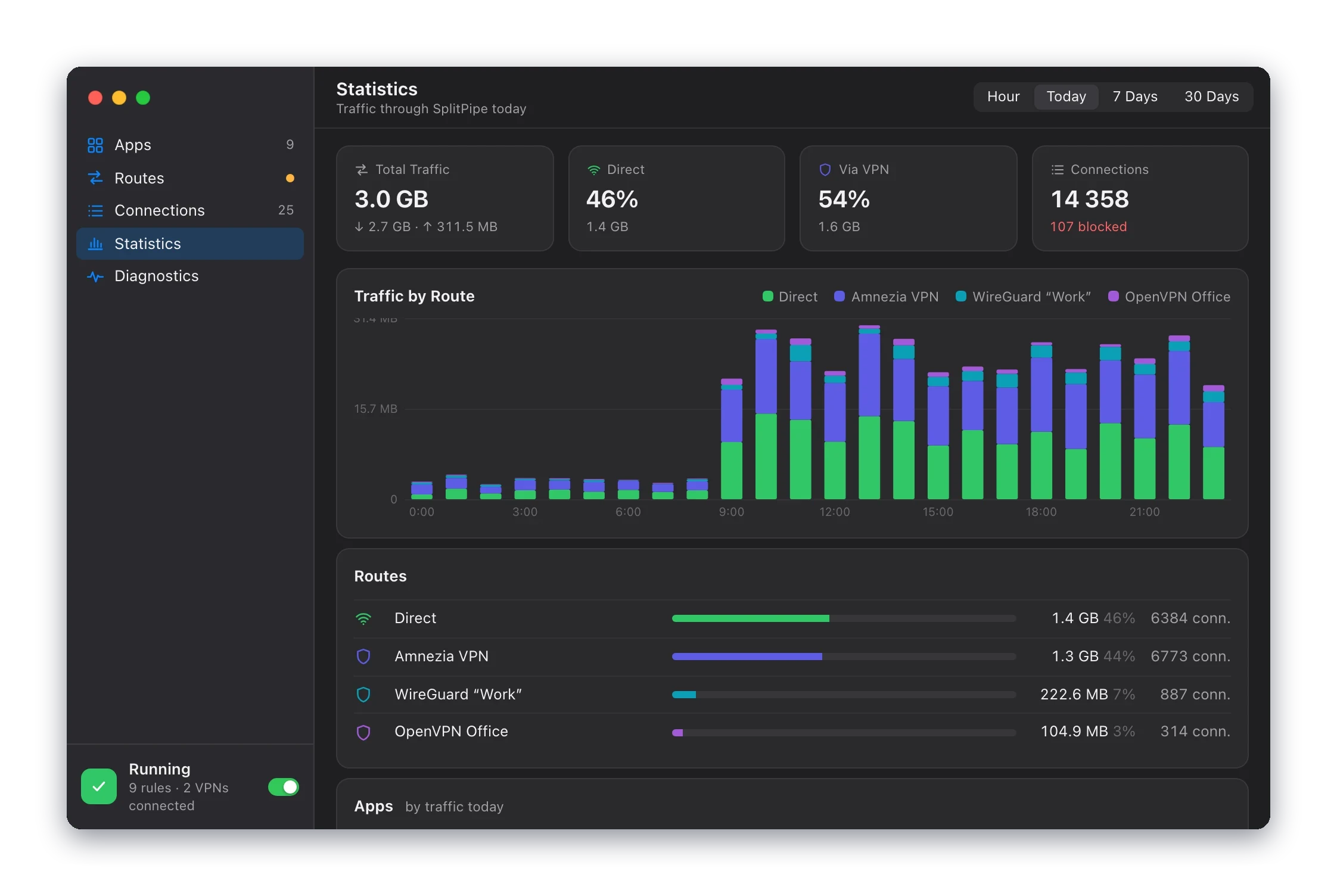Open the Routes sidebar section
Viewport: 1337px width, 896px height.
coord(190,178)
